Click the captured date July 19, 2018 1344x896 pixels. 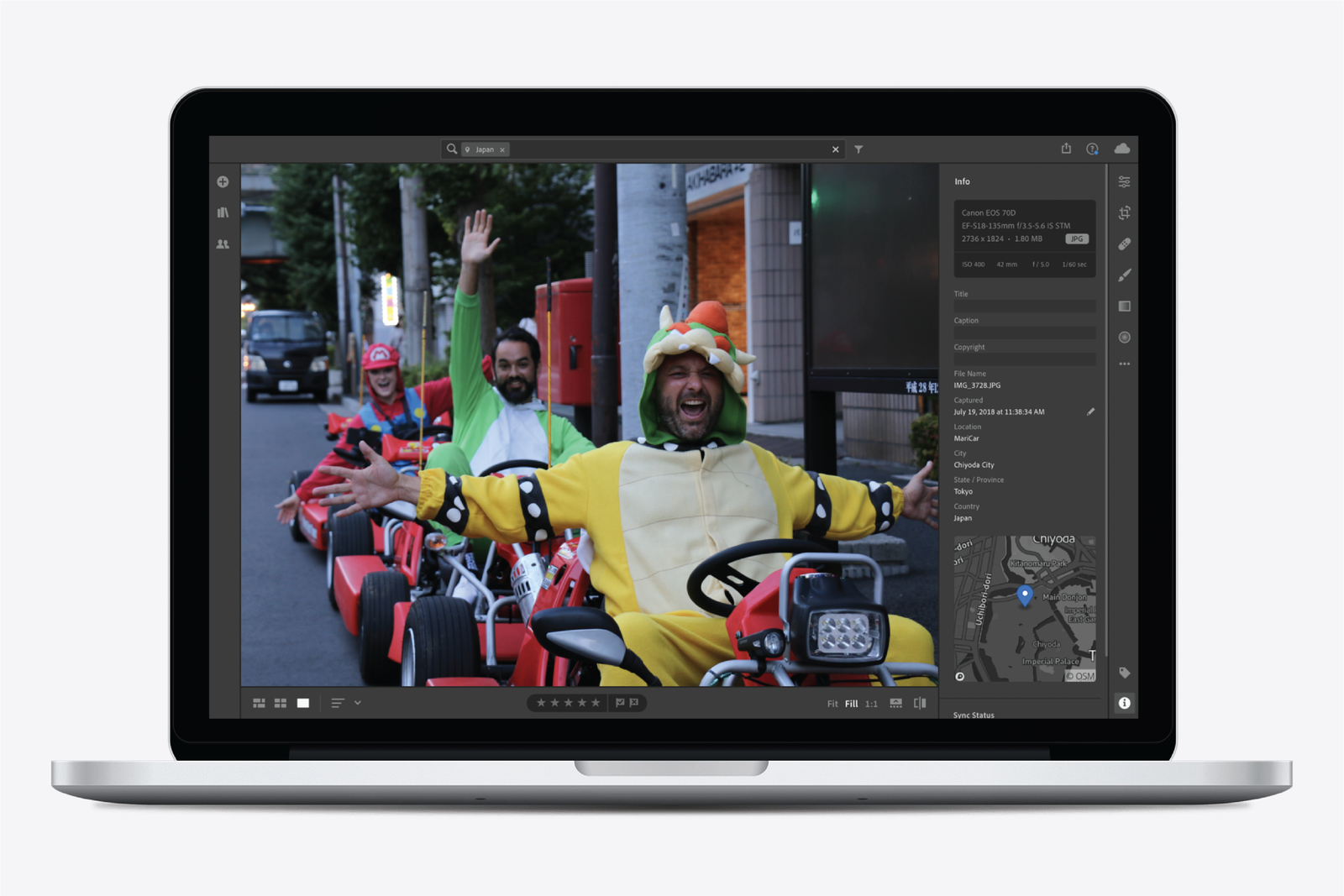click(x=999, y=412)
